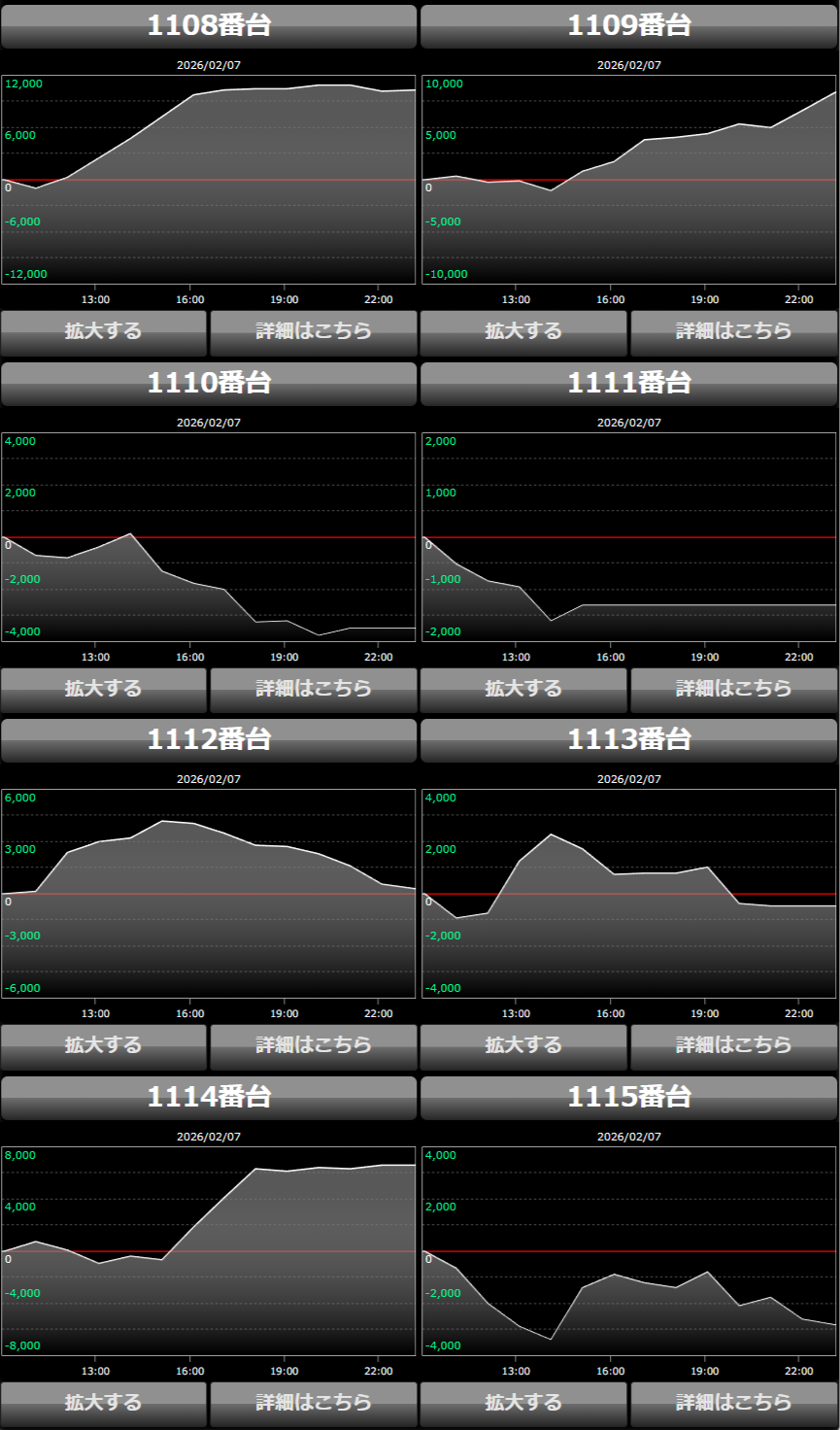Screen dimensions: 840x1430
Task: Click the 1112番台 title header
Action: 209,740
